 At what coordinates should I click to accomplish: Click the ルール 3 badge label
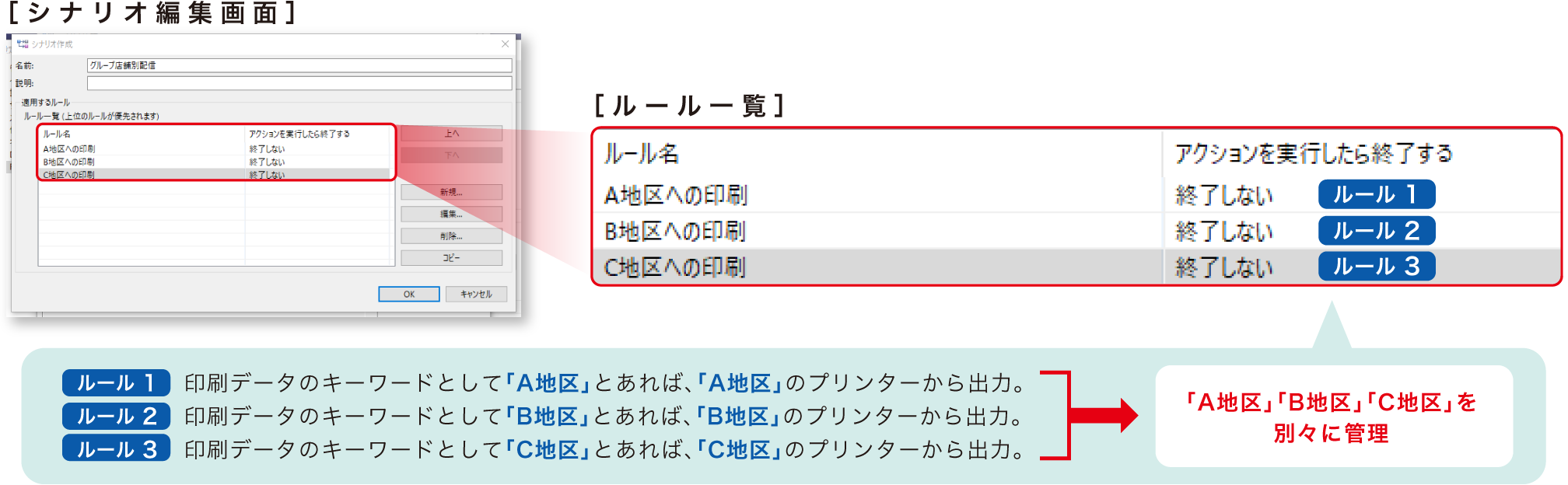(115, 449)
